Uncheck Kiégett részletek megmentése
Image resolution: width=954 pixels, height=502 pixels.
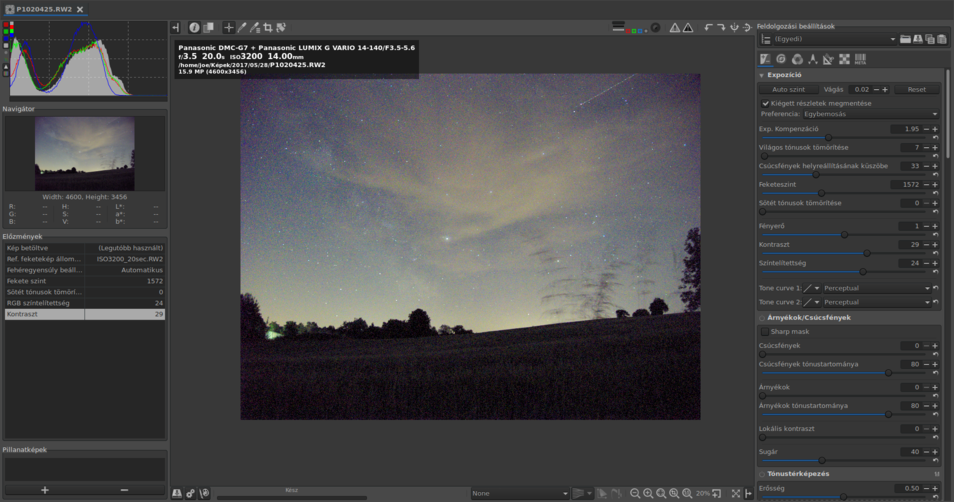(765, 103)
